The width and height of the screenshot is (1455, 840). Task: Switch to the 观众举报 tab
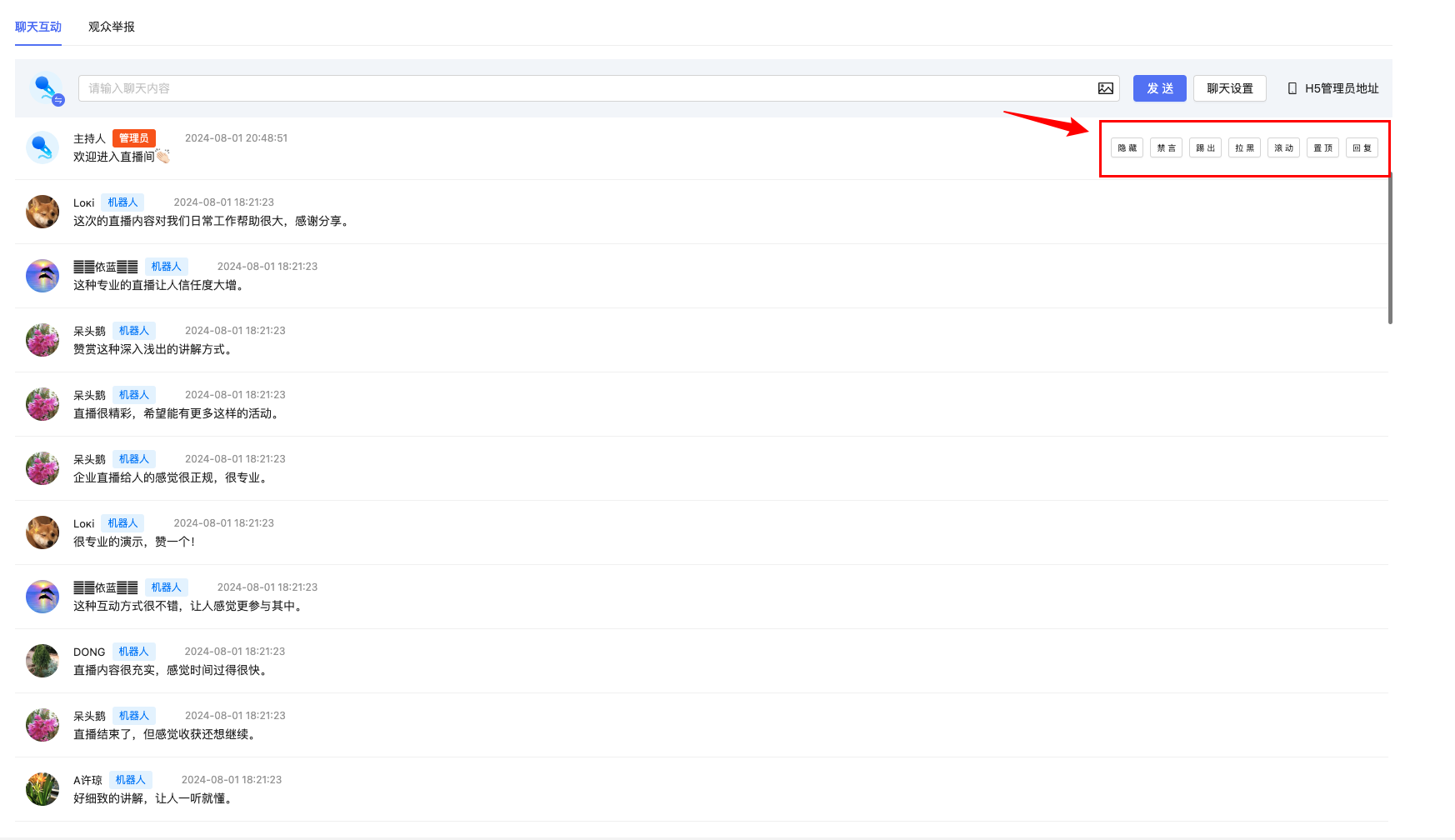112,27
